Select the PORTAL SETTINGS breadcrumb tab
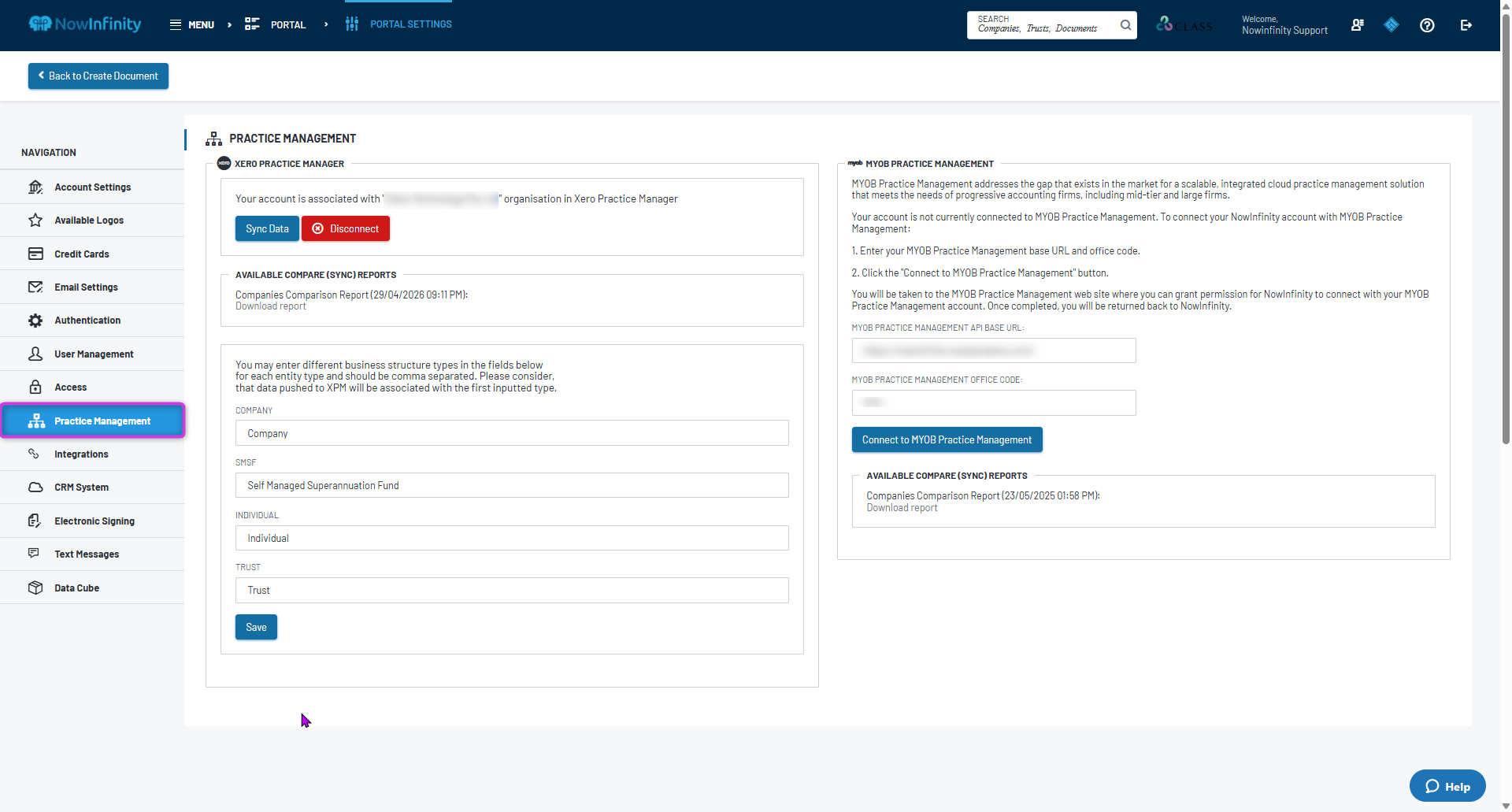Viewport: 1512px width, 812px height. click(398, 24)
